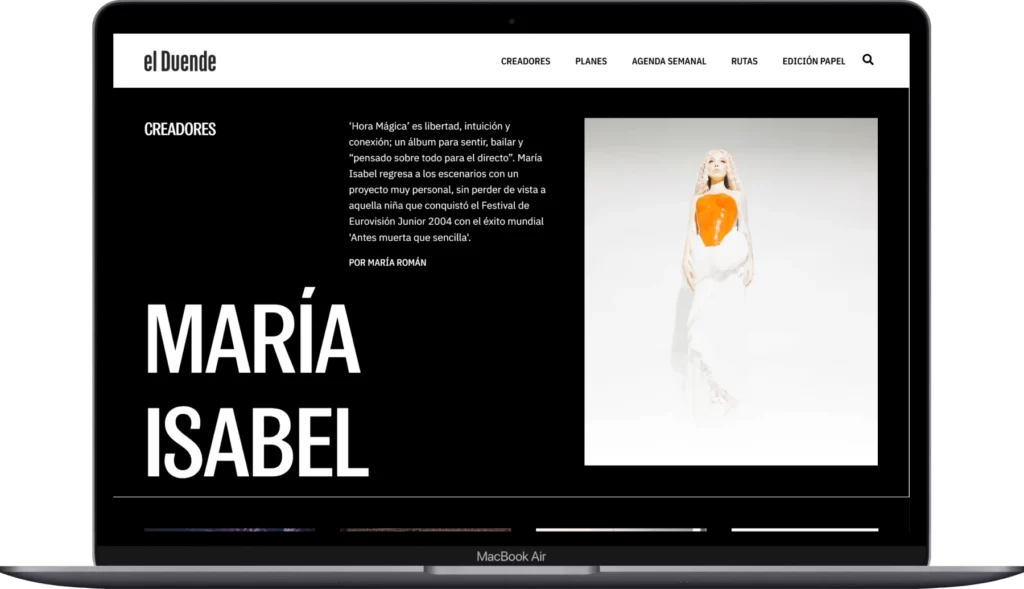Screen dimensions: 1024x589
Task: Select Planes in the top navigation
Action: [591, 61]
